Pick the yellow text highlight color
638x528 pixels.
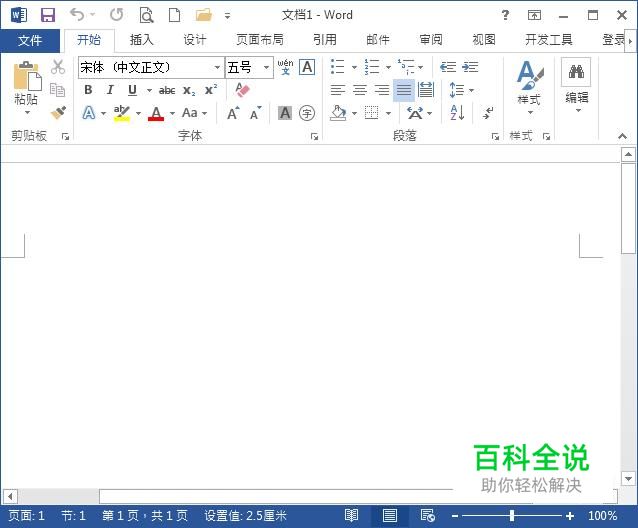click(122, 113)
